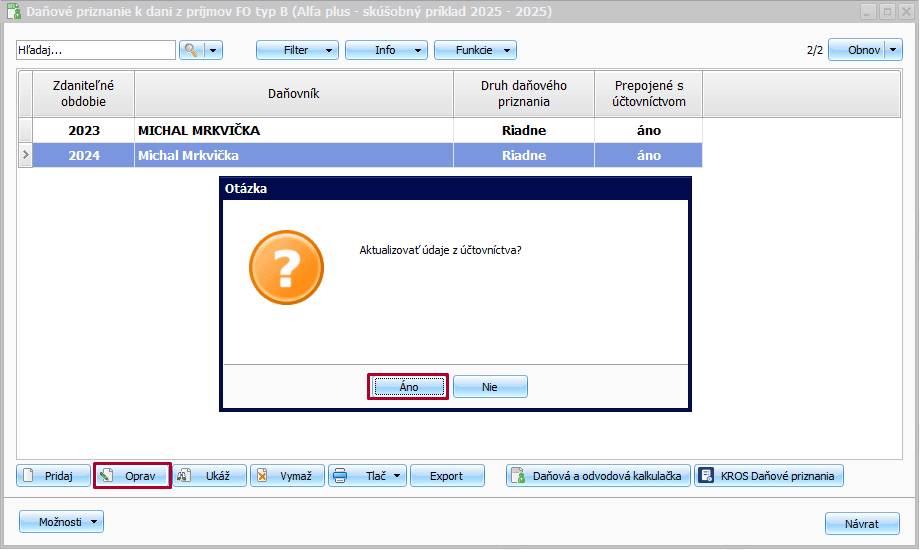Open KROS Daňové priznania
Screen dimensions: 920x550
coord(769,476)
